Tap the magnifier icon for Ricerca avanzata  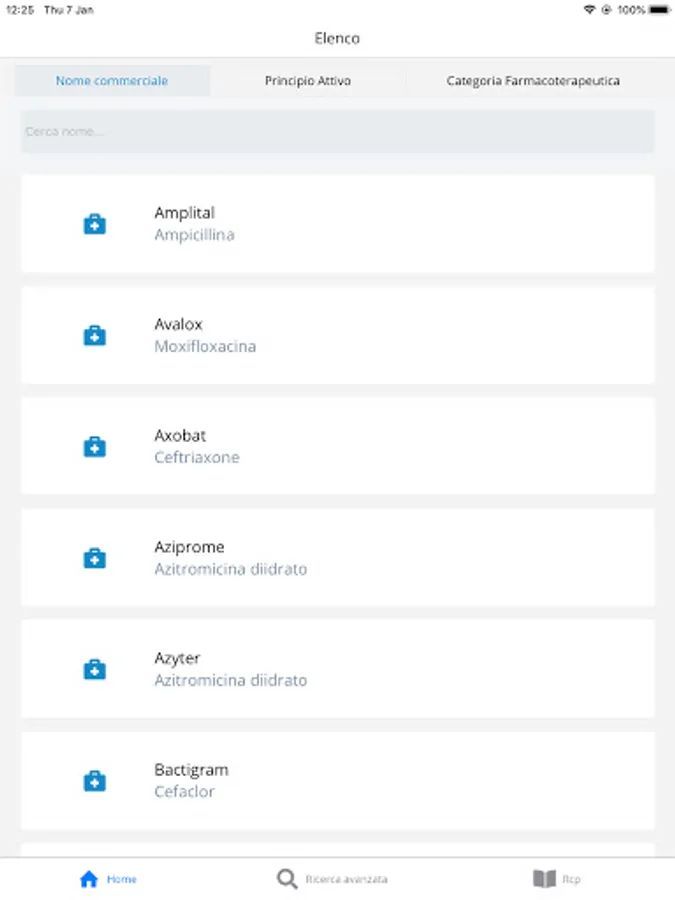(x=287, y=879)
